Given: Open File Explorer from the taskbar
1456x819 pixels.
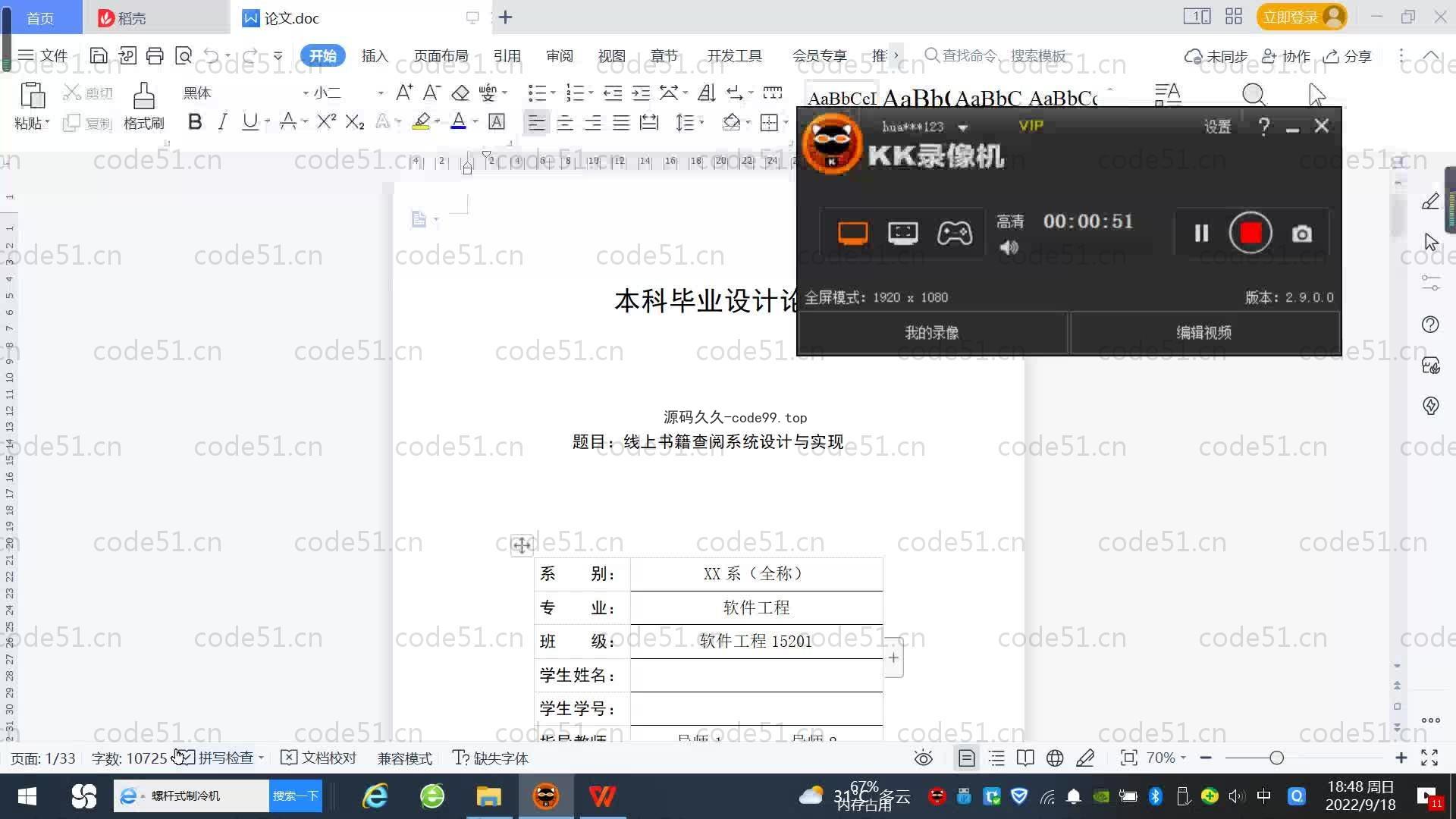Looking at the screenshot, I should [489, 796].
